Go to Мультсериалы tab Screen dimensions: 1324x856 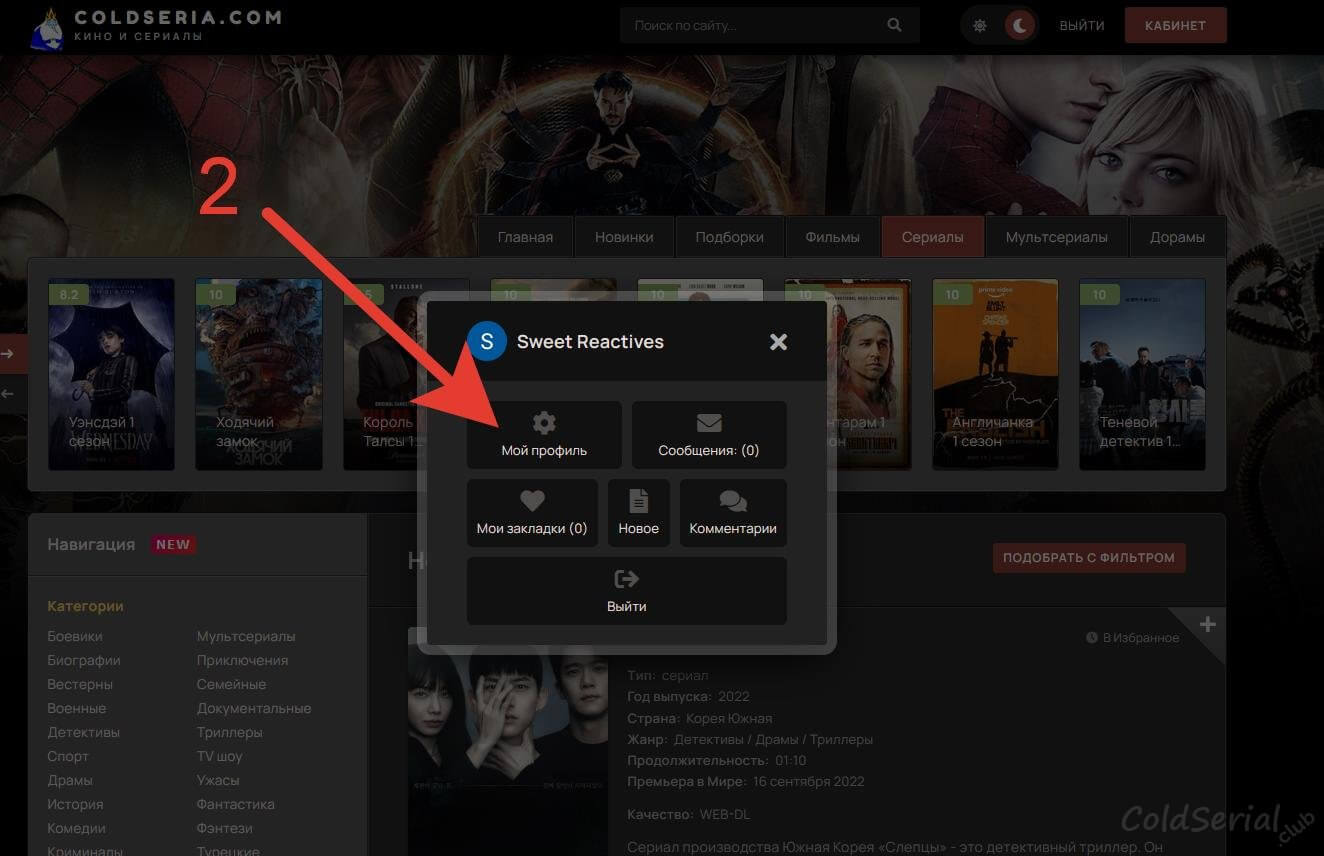pos(1057,237)
